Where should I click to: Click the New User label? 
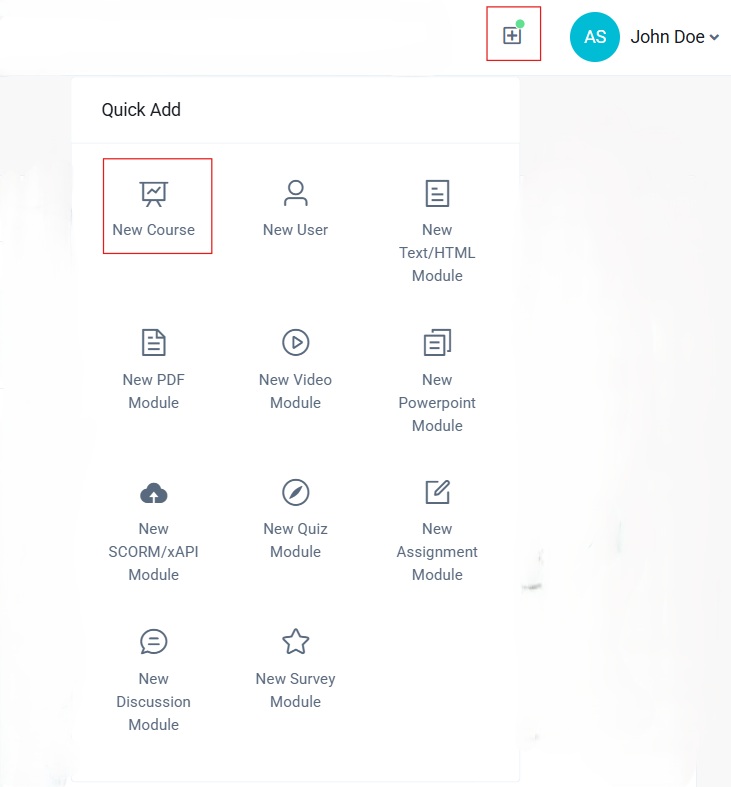(x=295, y=230)
